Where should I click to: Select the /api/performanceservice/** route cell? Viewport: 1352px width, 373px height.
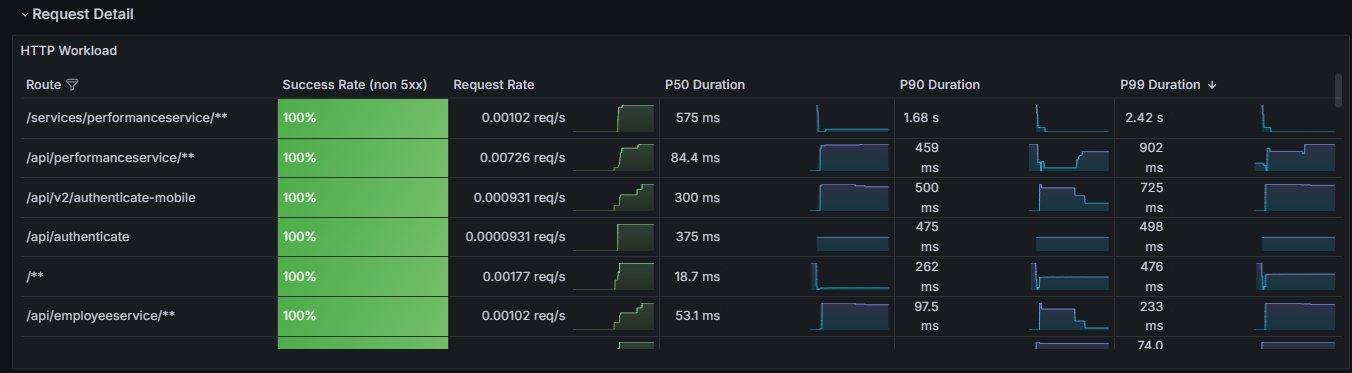point(110,158)
